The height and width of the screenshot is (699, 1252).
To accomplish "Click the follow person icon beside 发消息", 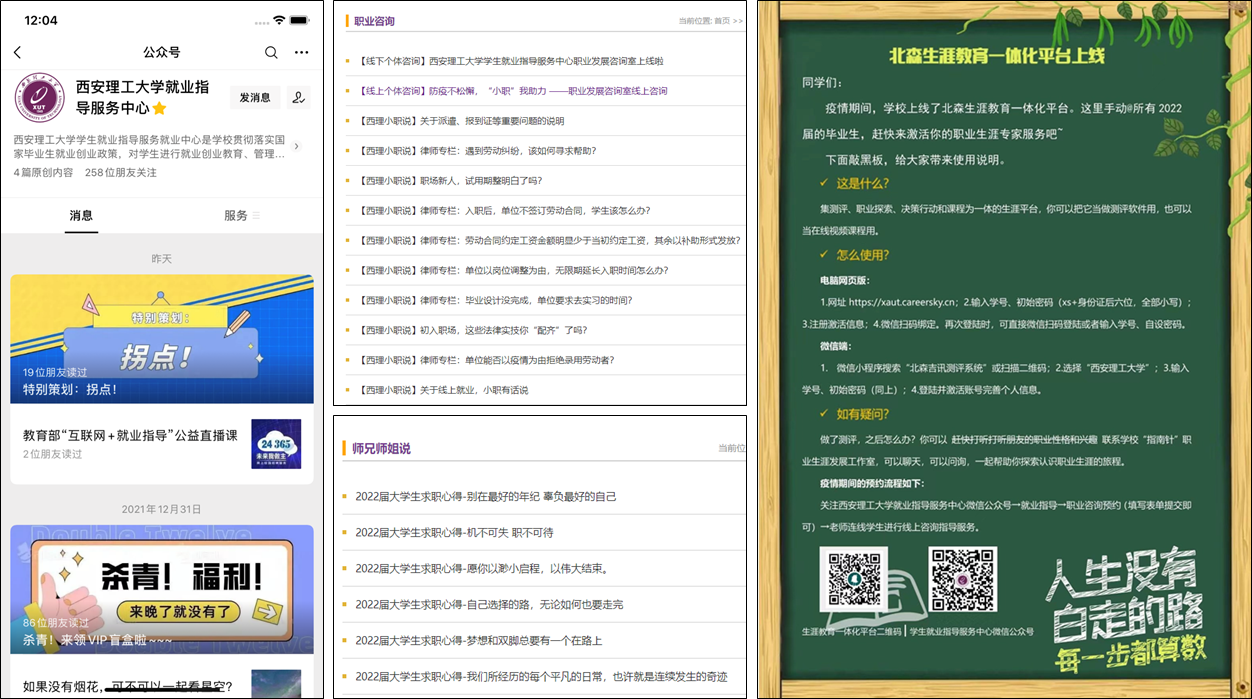I will [297, 97].
